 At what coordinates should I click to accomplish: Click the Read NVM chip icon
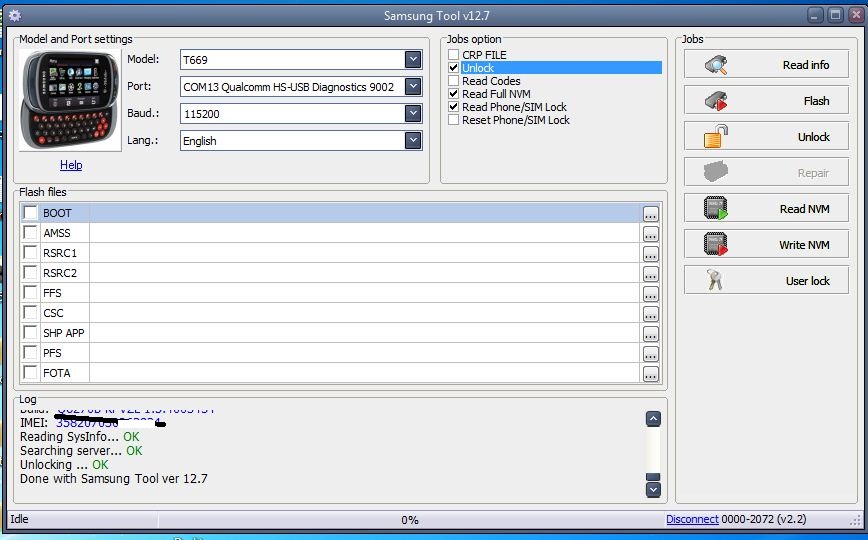pyautogui.click(x=716, y=208)
